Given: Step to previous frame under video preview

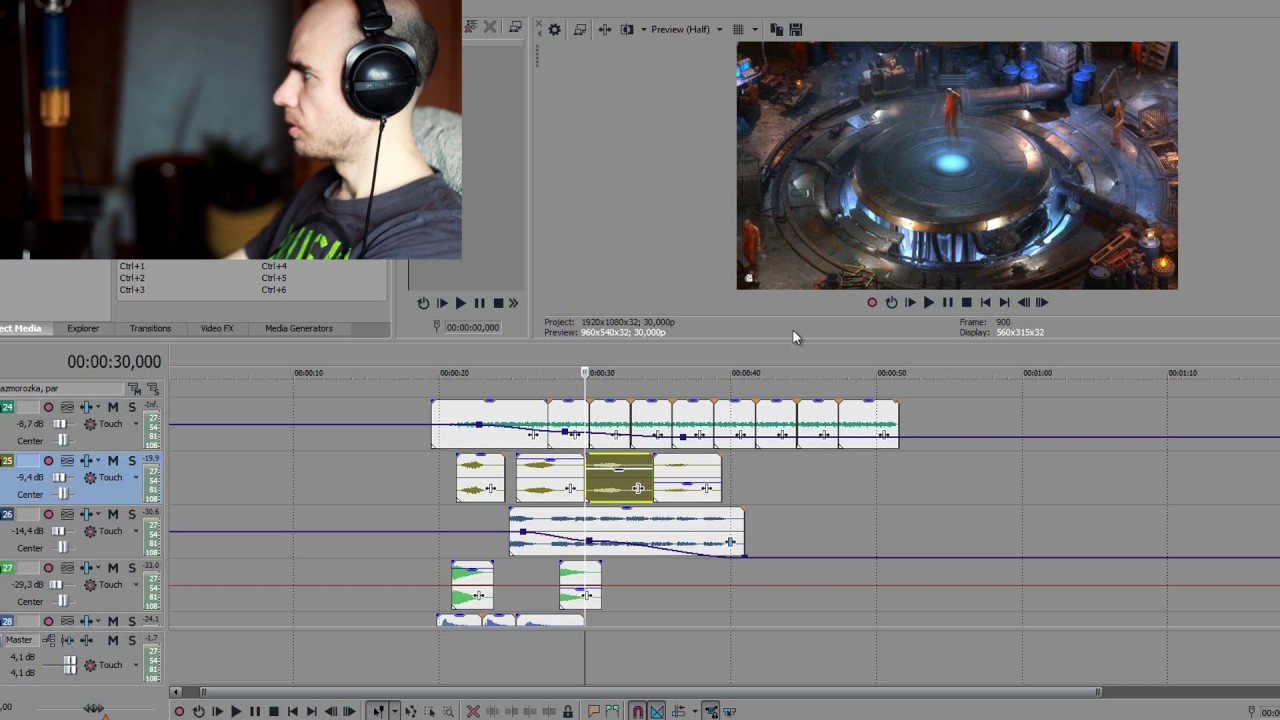Looking at the screenshot, I should point(1023,302).
